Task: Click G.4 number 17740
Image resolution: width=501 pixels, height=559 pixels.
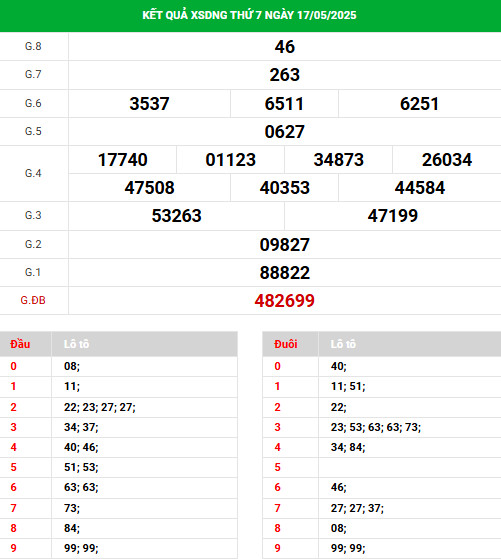Action: tap(123, 160)
